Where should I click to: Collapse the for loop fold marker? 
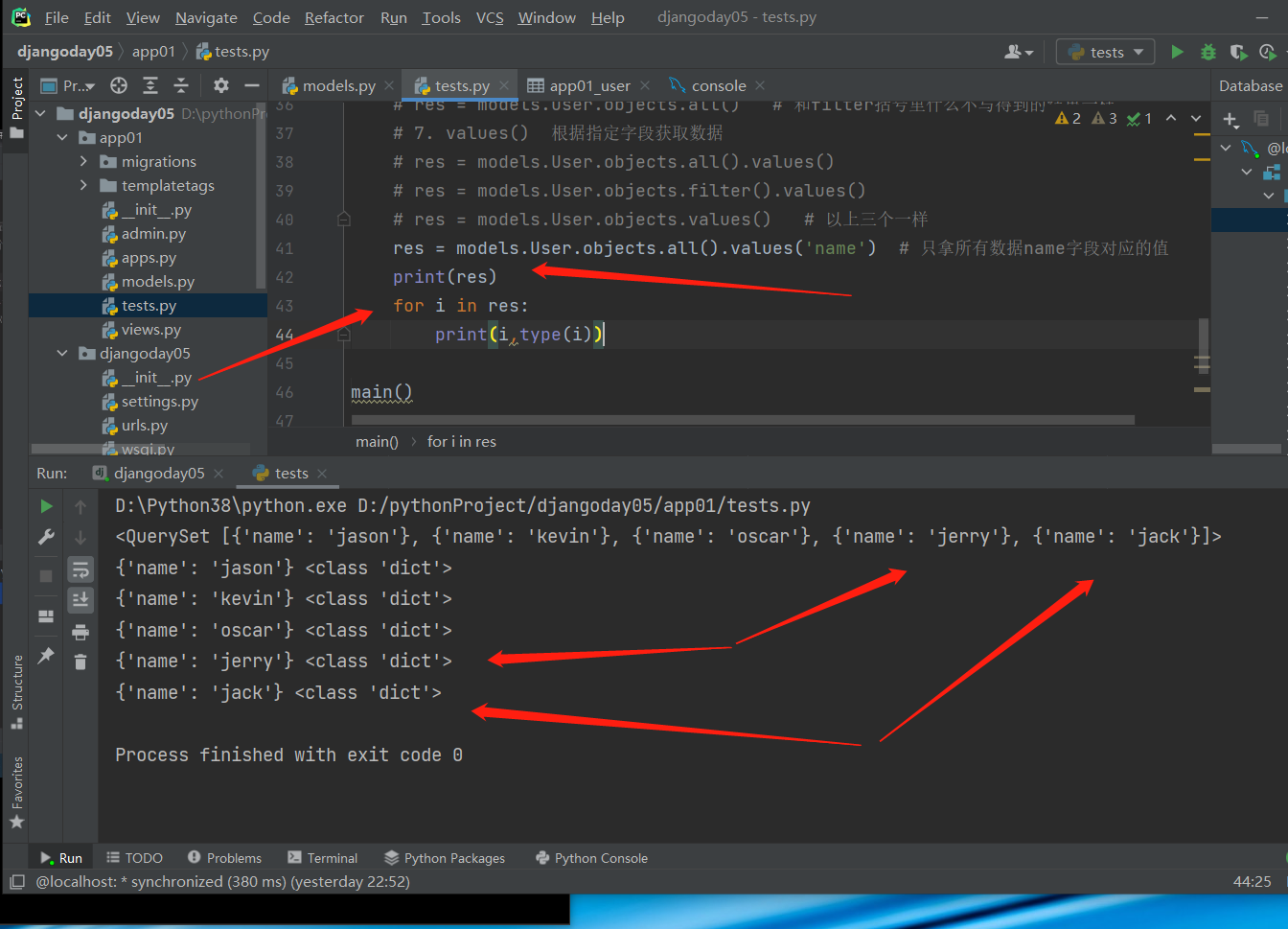pyautogui.click(x=343, y=335)
